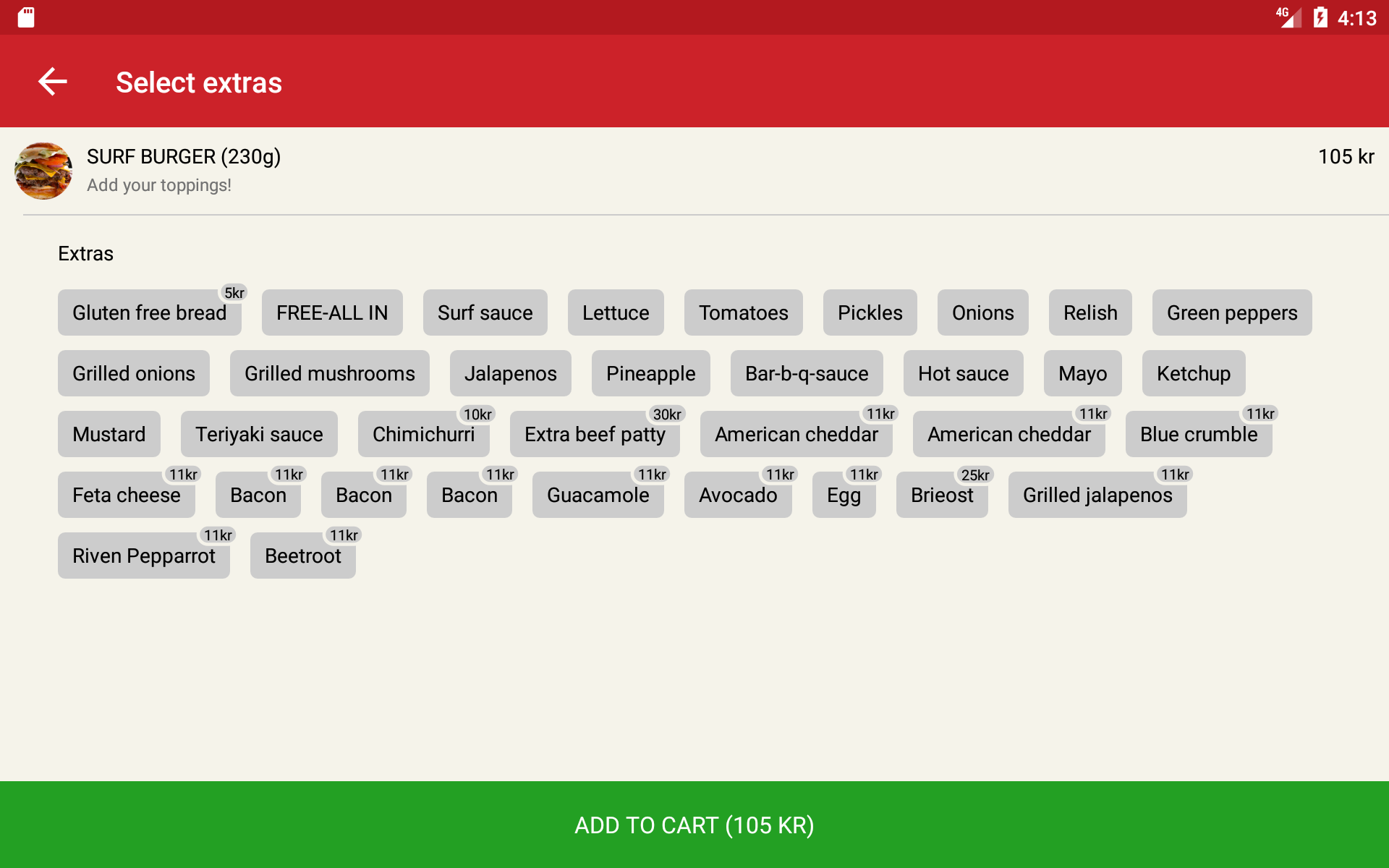Add Extra beef patty for 30kr
The image size is (1389, 868).
pos(595,434)
